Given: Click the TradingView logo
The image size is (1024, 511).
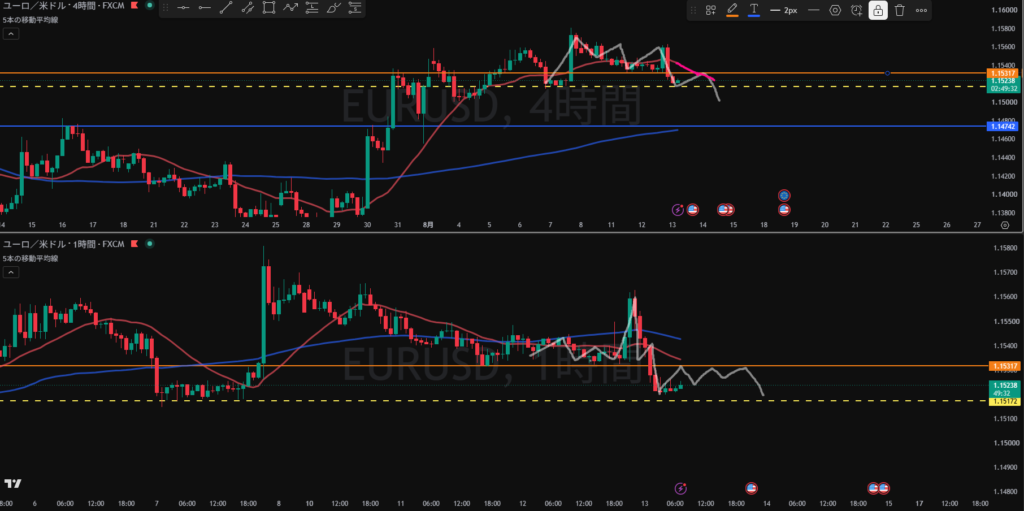Looking at the screenshot, I should click(12, 484).
